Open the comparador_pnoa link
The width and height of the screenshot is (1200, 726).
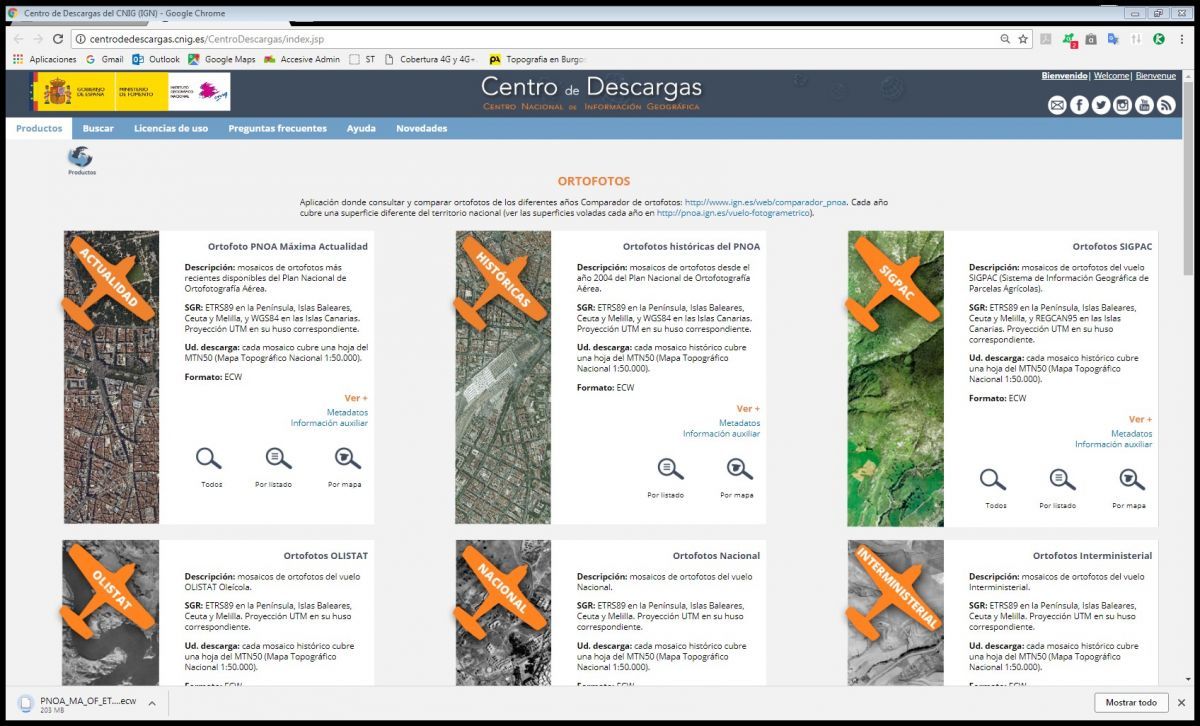(x=765, y=202)
